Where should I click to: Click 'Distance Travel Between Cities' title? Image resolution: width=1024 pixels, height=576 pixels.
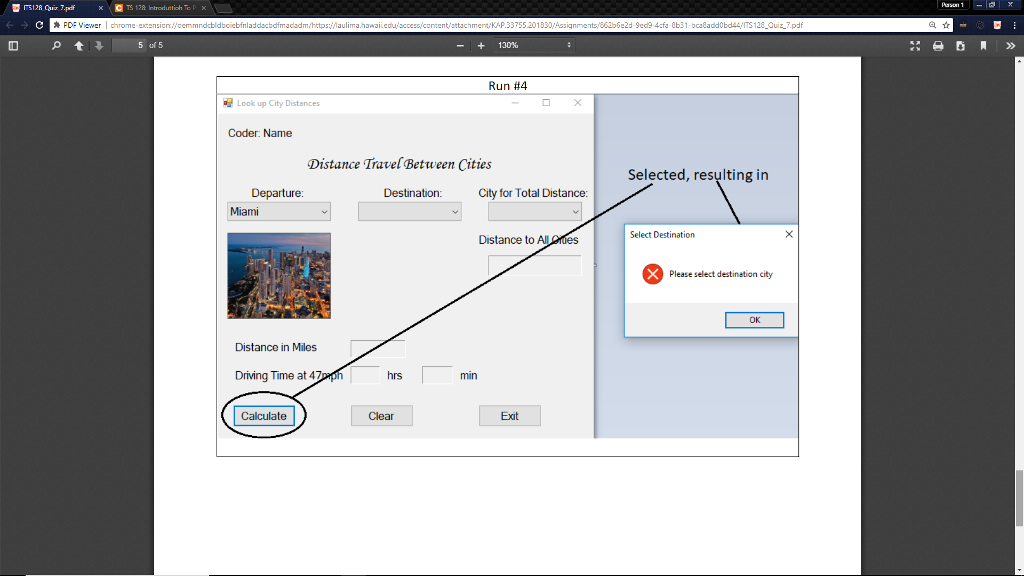pyautogui.click(x=400, y=164)
